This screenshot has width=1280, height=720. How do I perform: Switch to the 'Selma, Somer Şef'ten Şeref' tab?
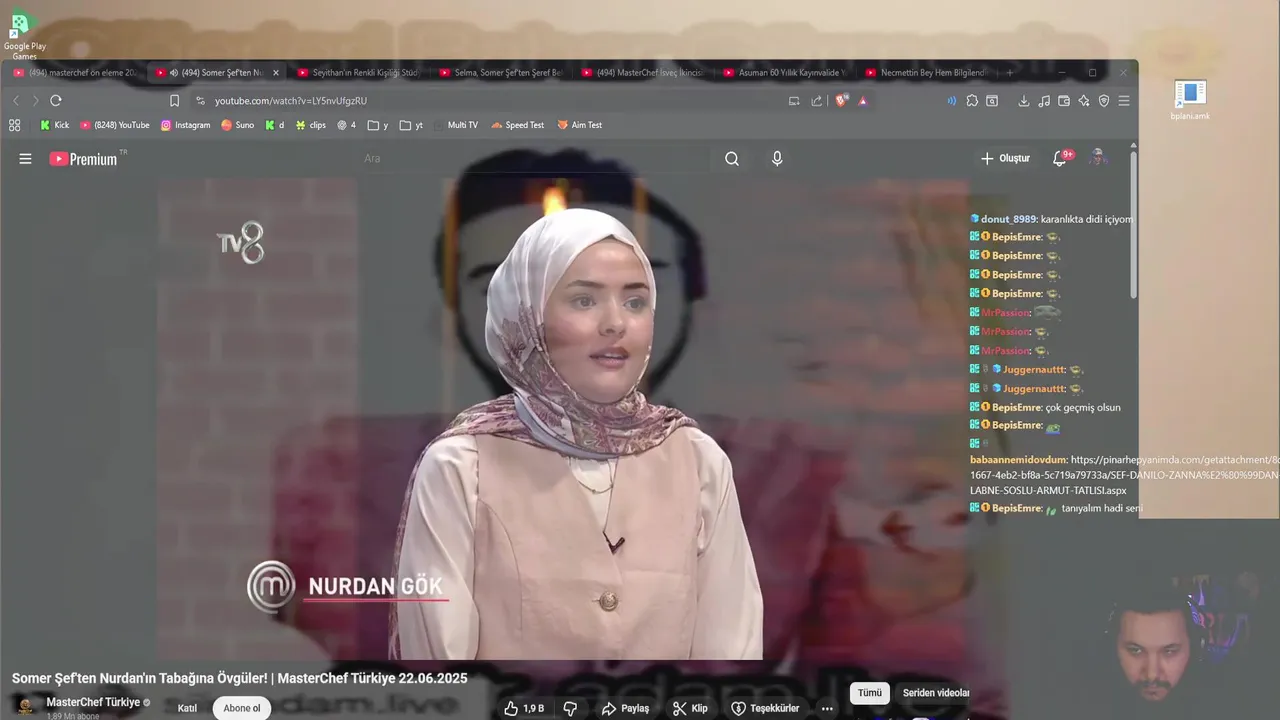coord(500,73)
